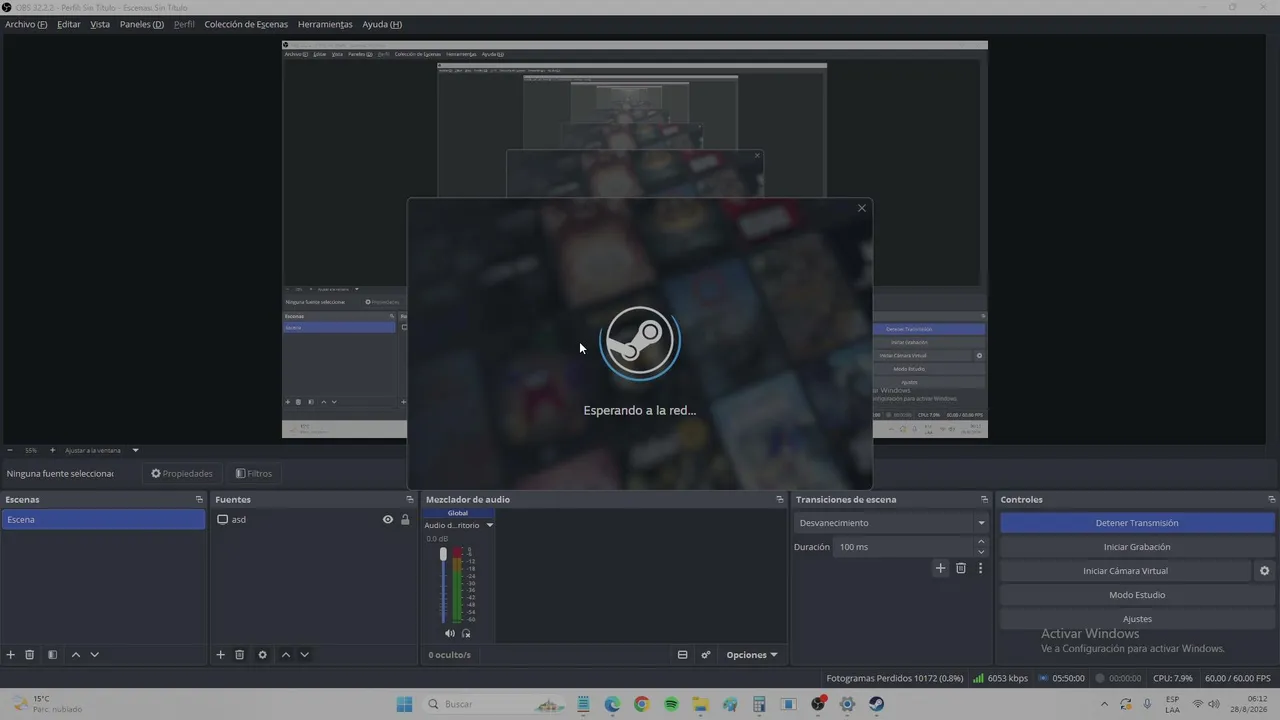This screenshot has height=720, width=1280.
Task: Undock the Transiciones de escena panel
Action: point(984,499)
